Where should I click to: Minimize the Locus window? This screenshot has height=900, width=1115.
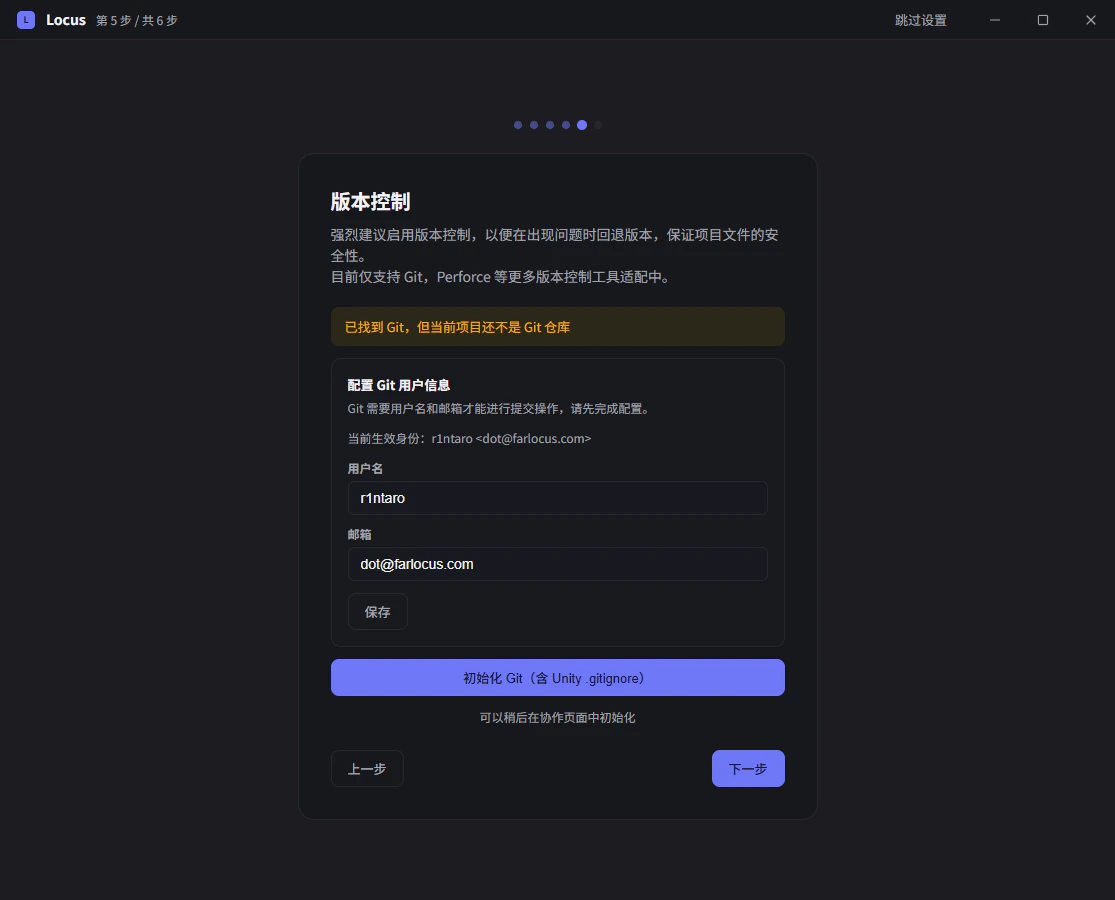995,20
